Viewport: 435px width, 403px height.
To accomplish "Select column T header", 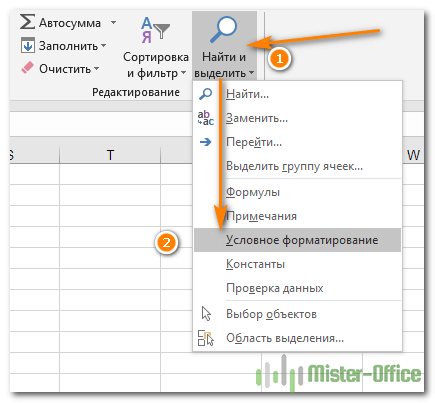I will click(110, 155).
